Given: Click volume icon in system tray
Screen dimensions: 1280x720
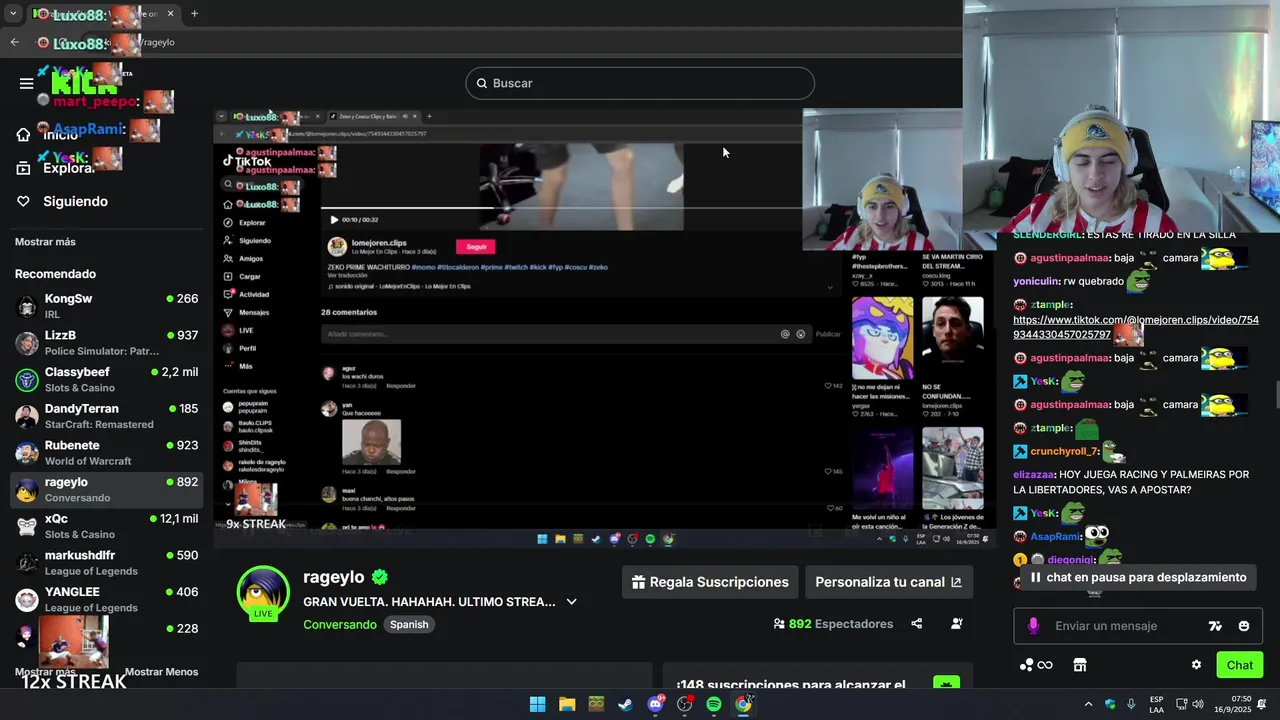Looking at the screenshot, I should pos(1198,704).
